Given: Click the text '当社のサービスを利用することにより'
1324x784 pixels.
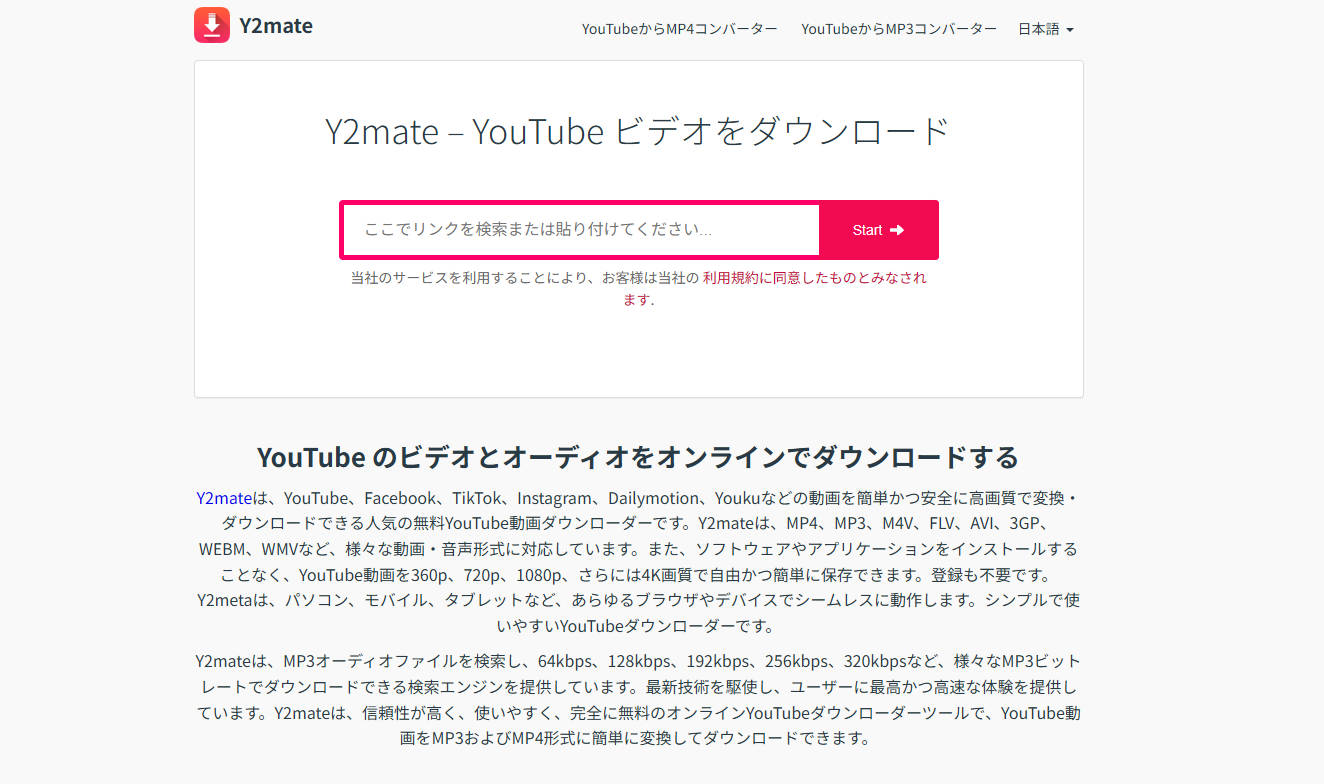Looking at the screenshot, I should [468, 278].
